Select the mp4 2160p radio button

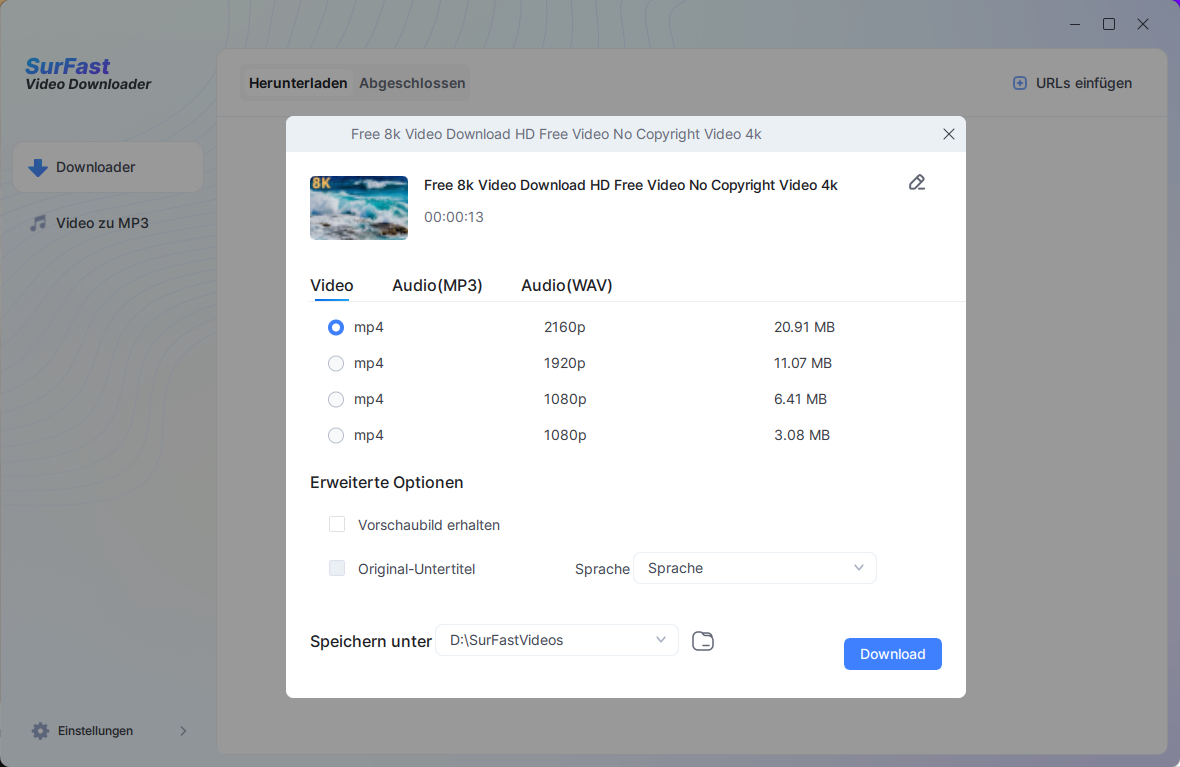coord(336,328)
